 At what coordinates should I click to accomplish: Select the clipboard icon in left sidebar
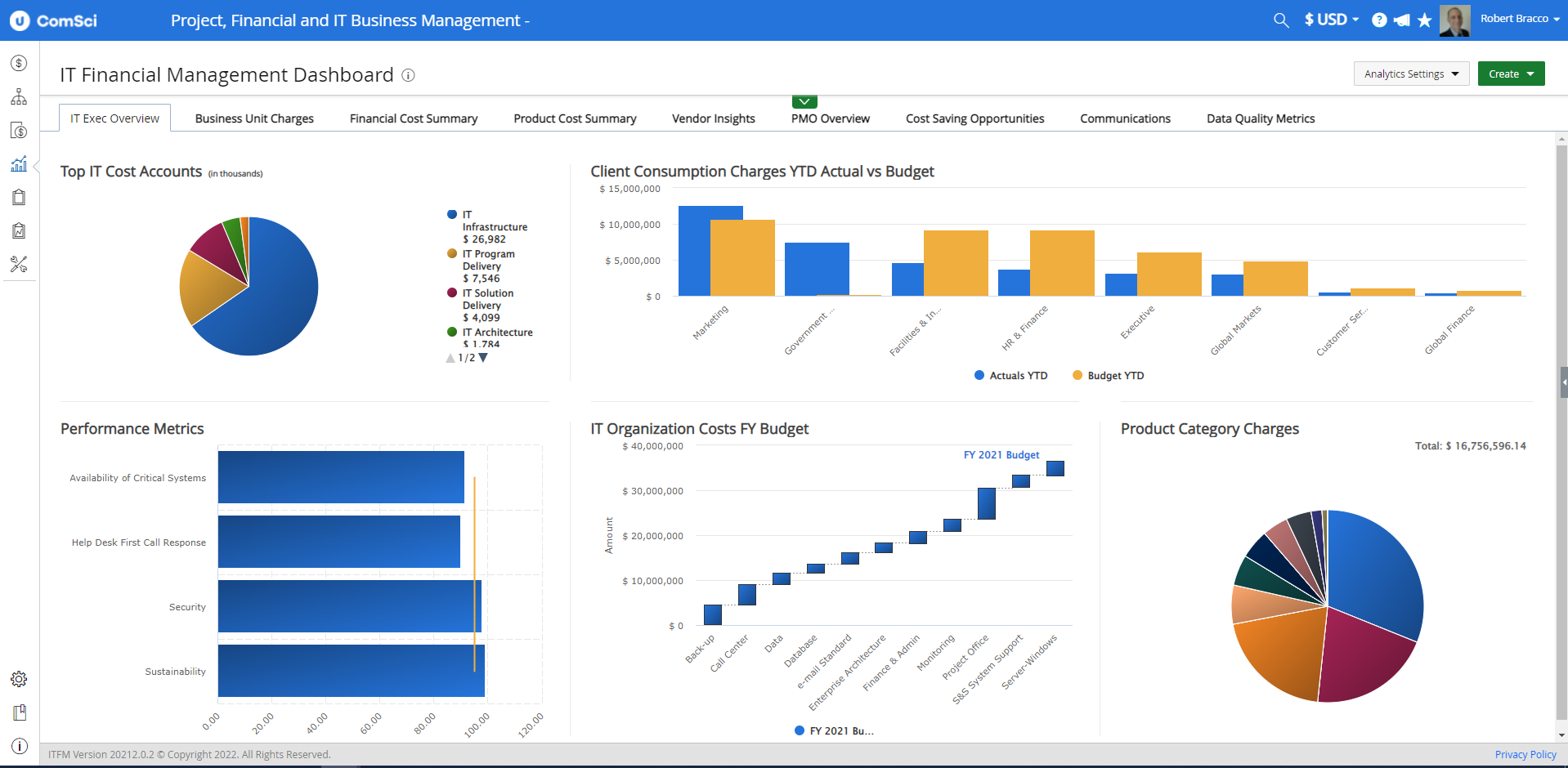click(19, 197)
